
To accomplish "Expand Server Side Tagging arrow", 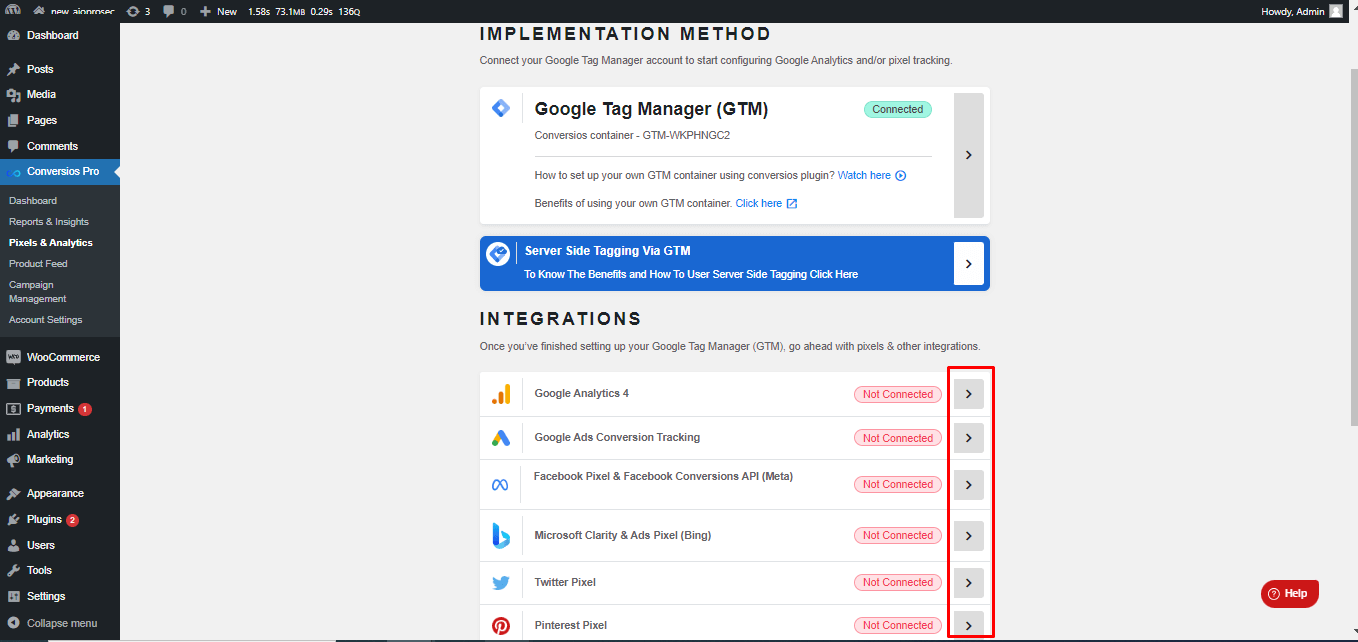I will click(969, 264).
